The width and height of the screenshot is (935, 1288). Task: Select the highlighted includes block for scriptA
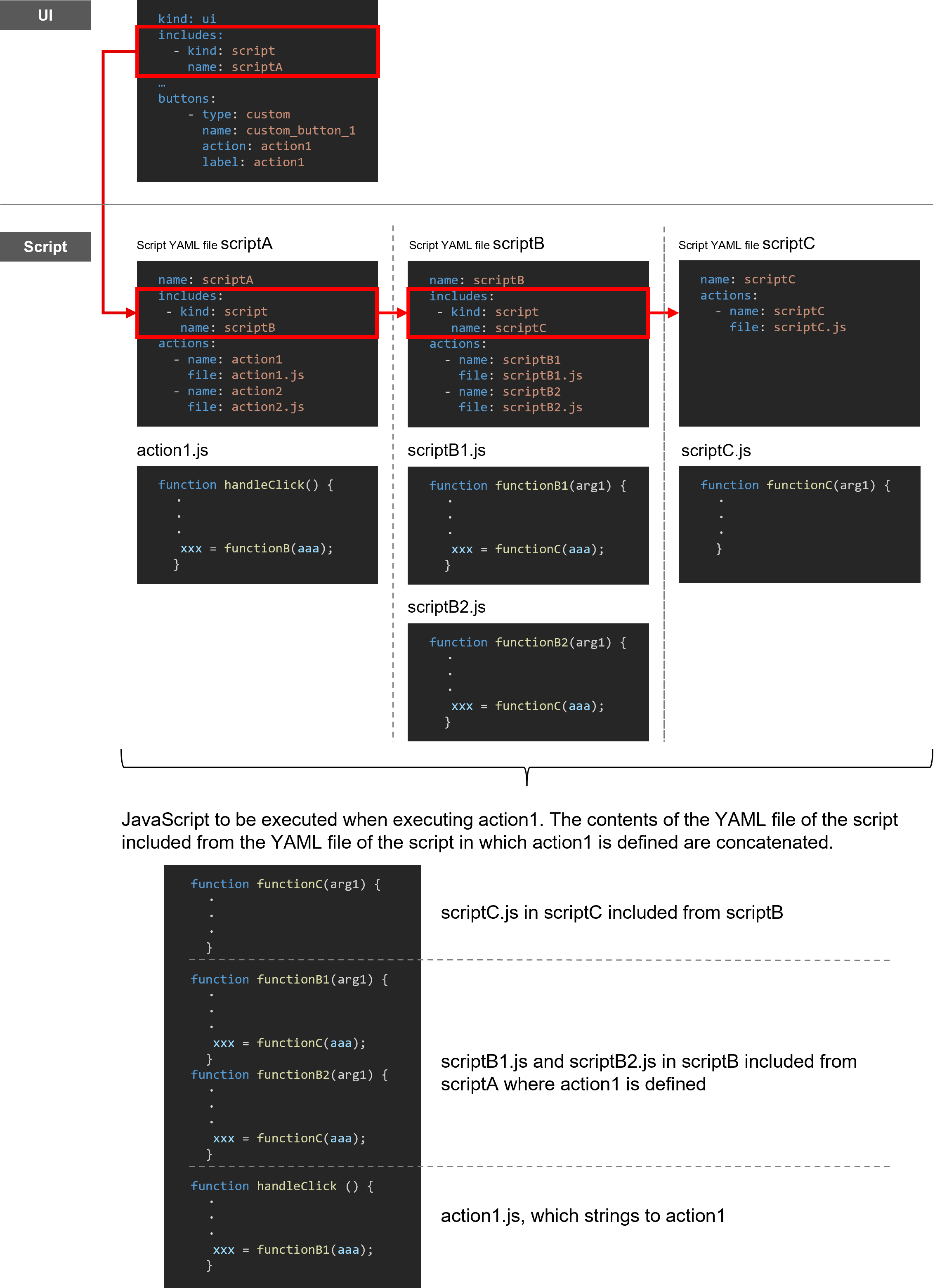pyautogui.click(x=258, y=51)
